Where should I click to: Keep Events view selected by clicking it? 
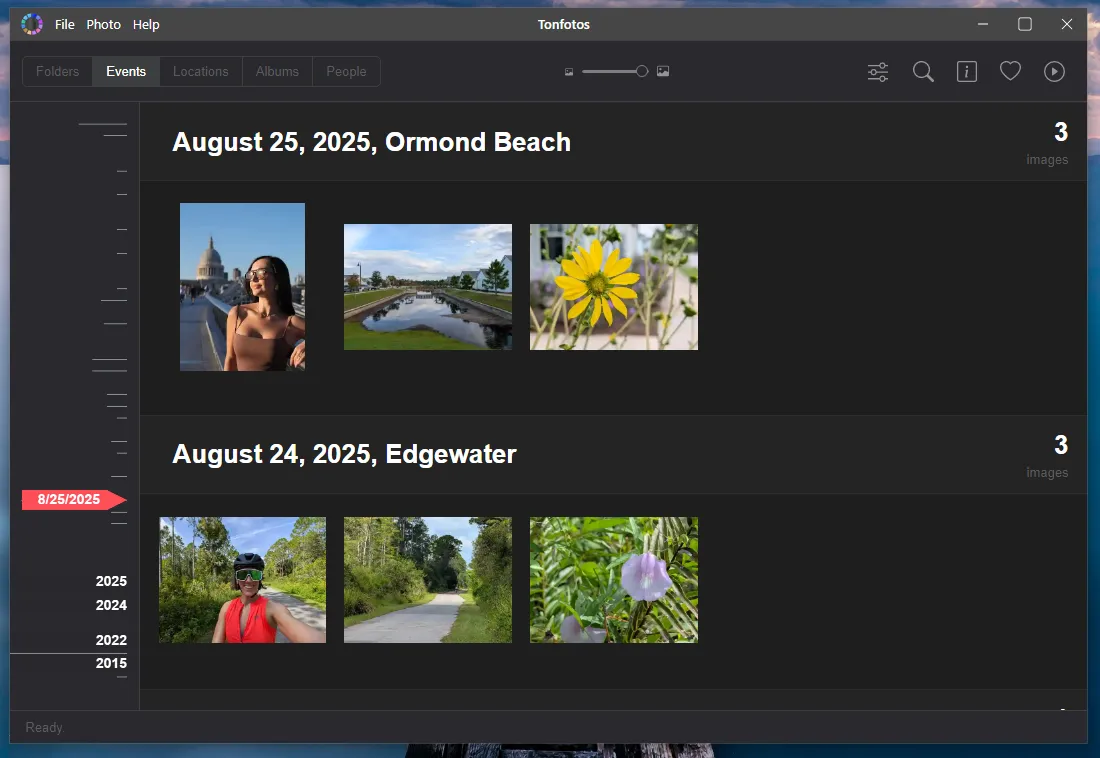[125, 71]
